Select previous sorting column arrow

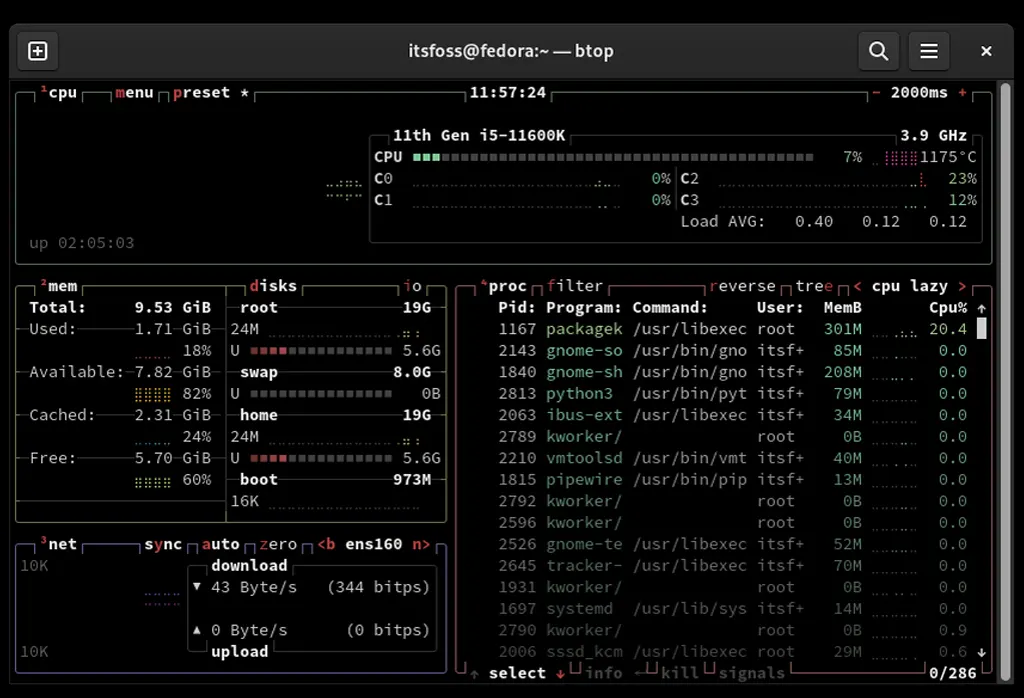pos(857,286)
